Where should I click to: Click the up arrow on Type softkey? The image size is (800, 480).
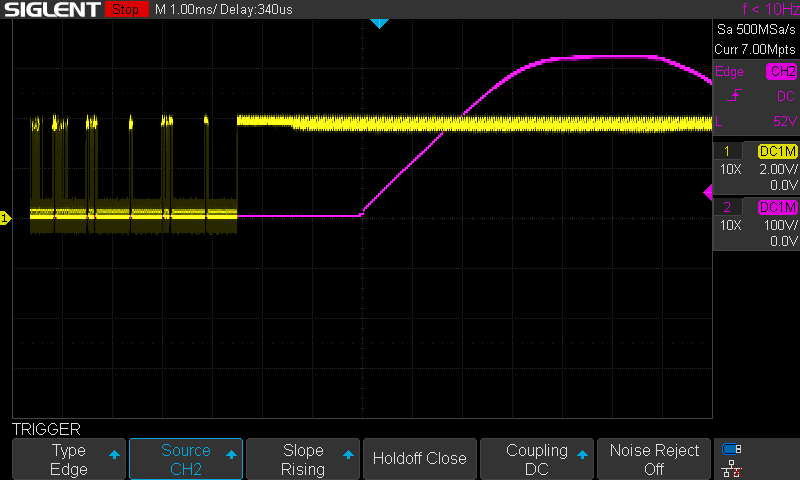114,454
